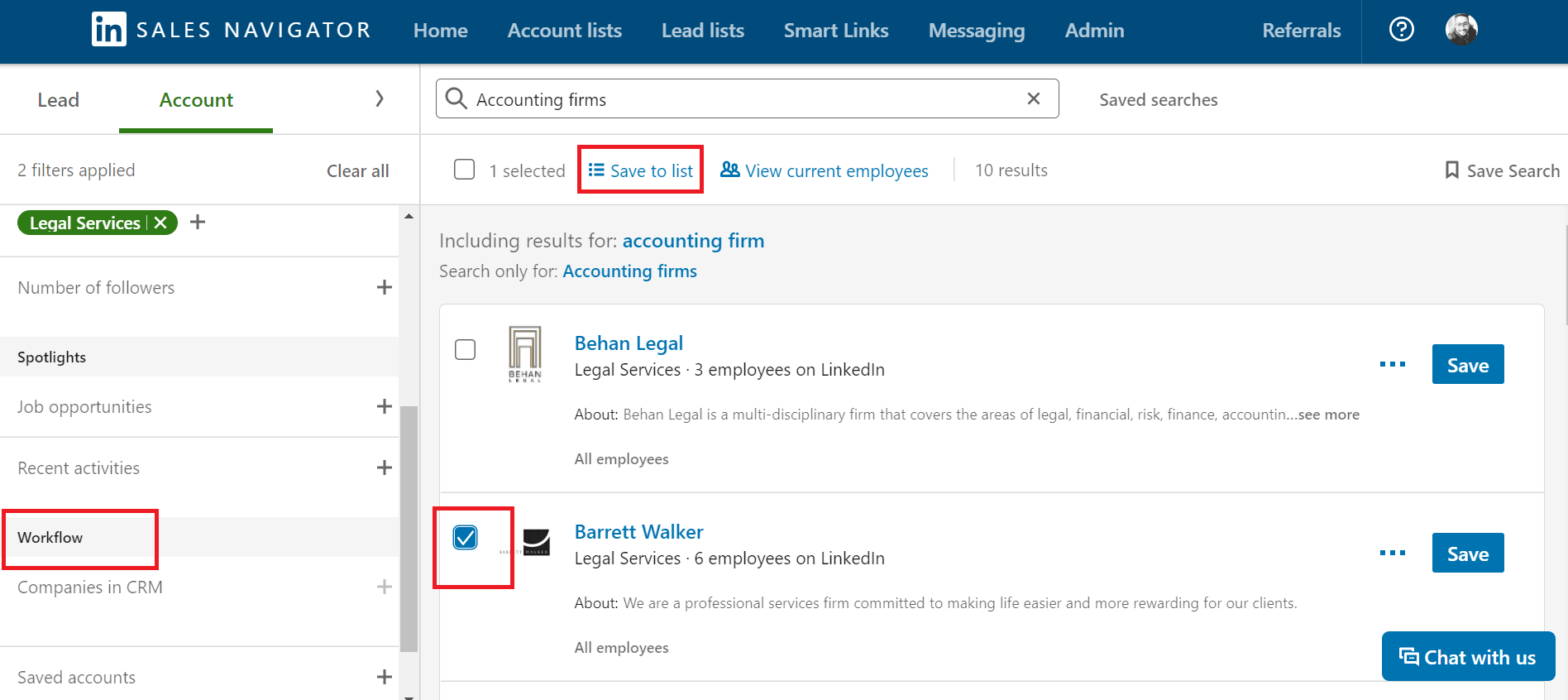The height and width of the screenshot is (700, 1568).
Task: Open the profile avatar menu
Action: pos(1461,30)
